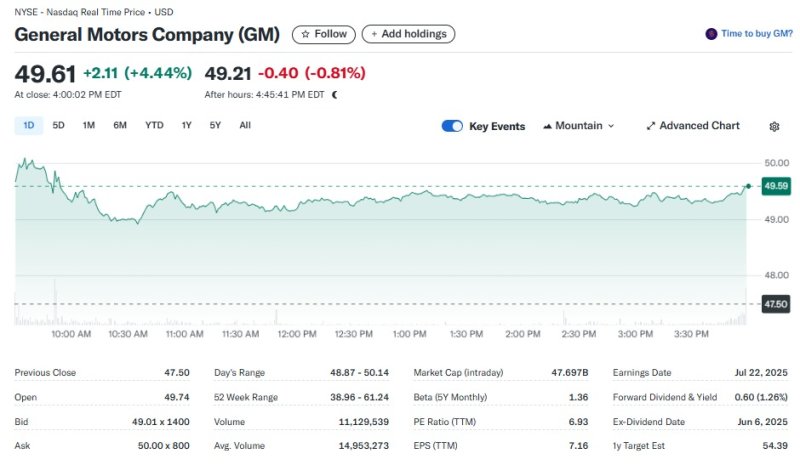
Task: Open the Advanced Chart view
Action: [693, 126]
